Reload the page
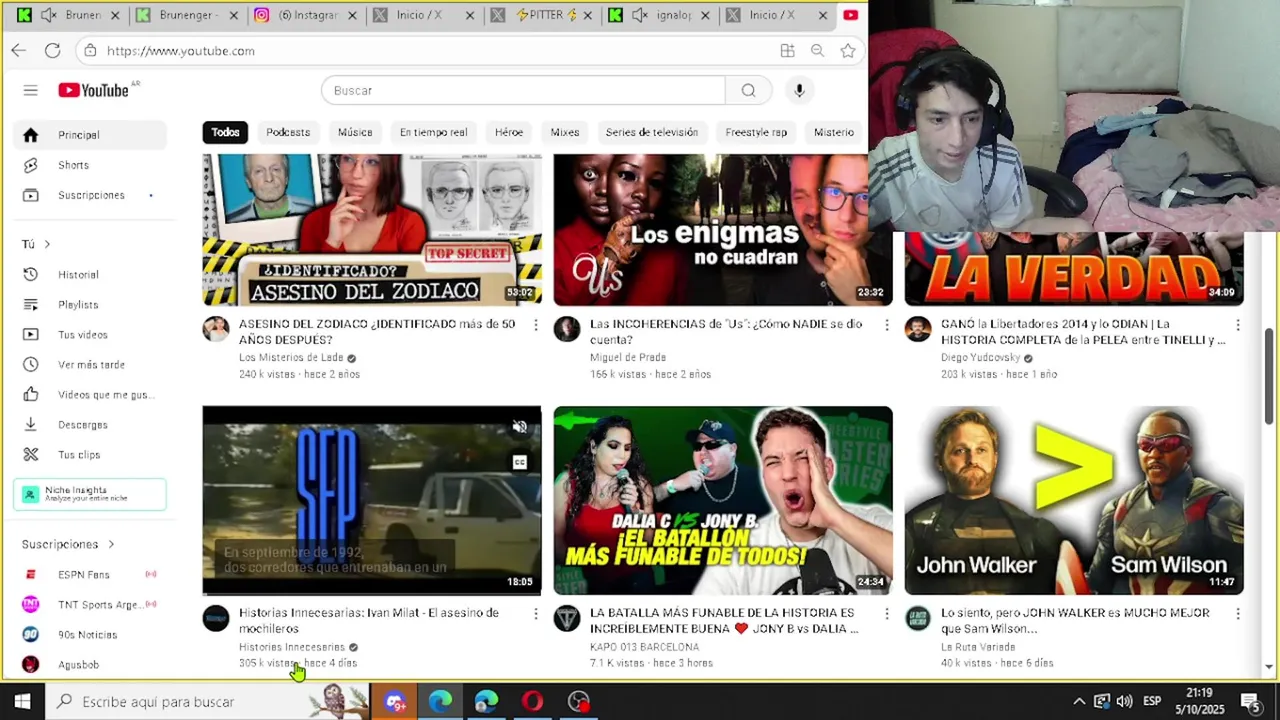 (52, 50)
